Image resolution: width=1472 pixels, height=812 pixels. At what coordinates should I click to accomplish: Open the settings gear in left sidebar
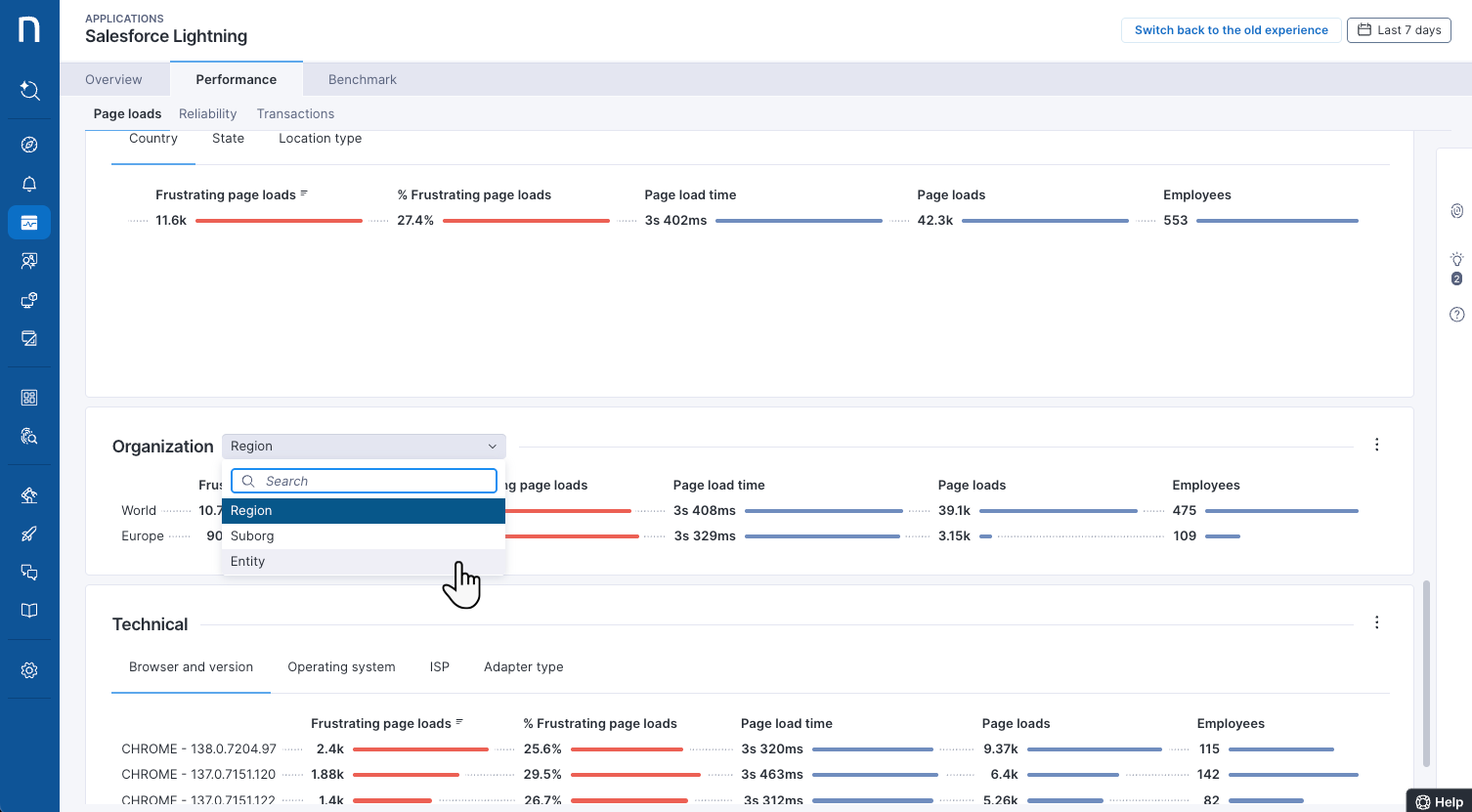coord(29,670)
